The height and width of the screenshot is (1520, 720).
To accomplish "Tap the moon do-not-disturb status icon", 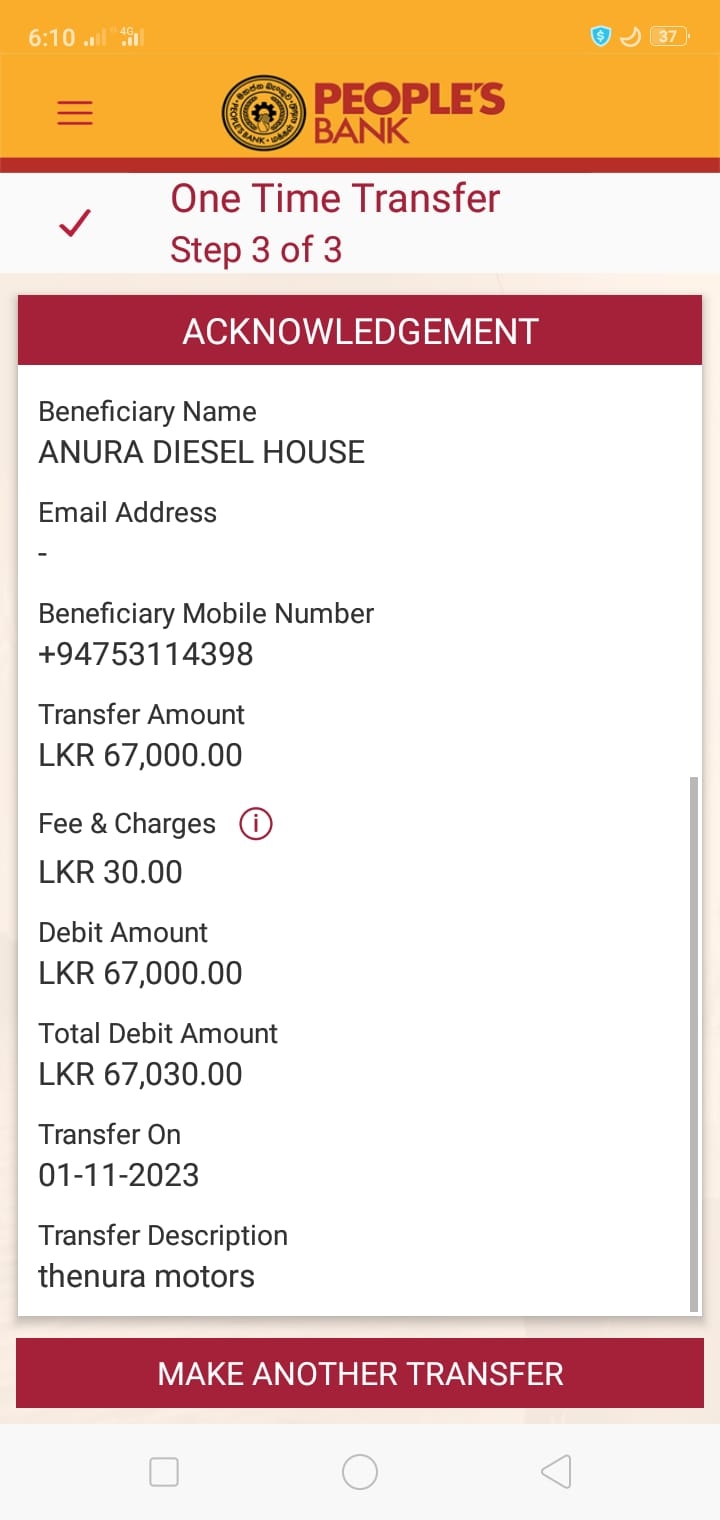I will [x=630, y=37].
